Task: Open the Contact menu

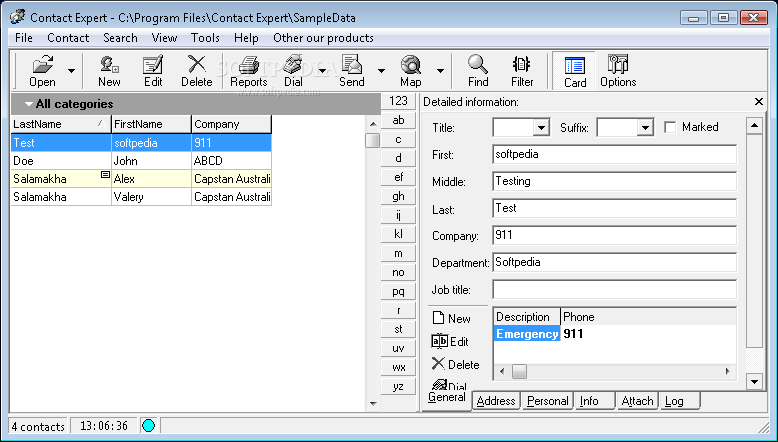Action: [68, 38]
